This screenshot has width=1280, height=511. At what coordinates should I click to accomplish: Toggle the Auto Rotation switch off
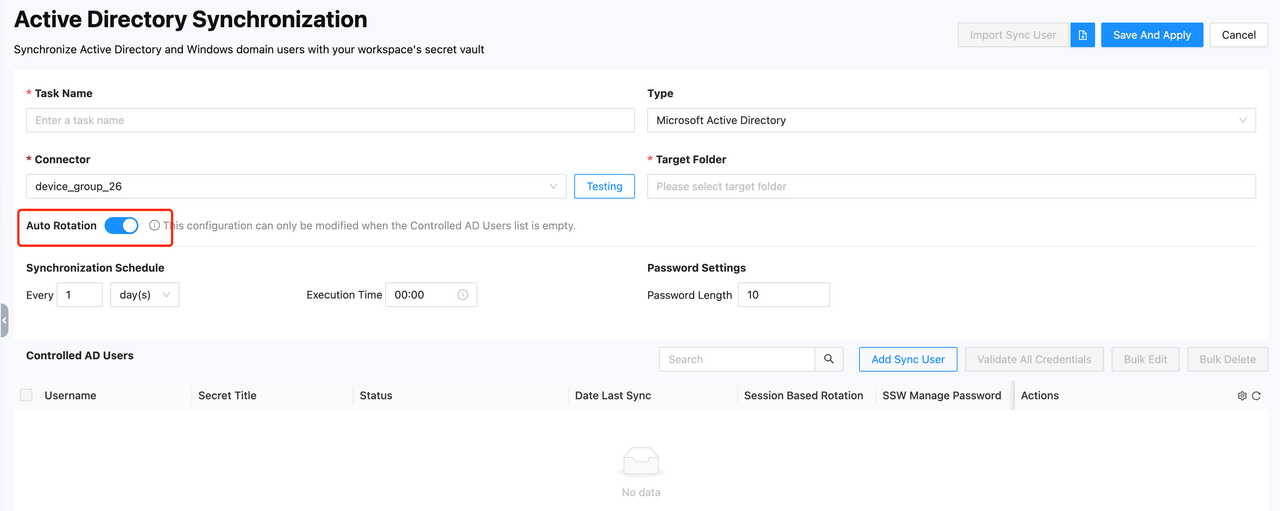coord(122,226)
